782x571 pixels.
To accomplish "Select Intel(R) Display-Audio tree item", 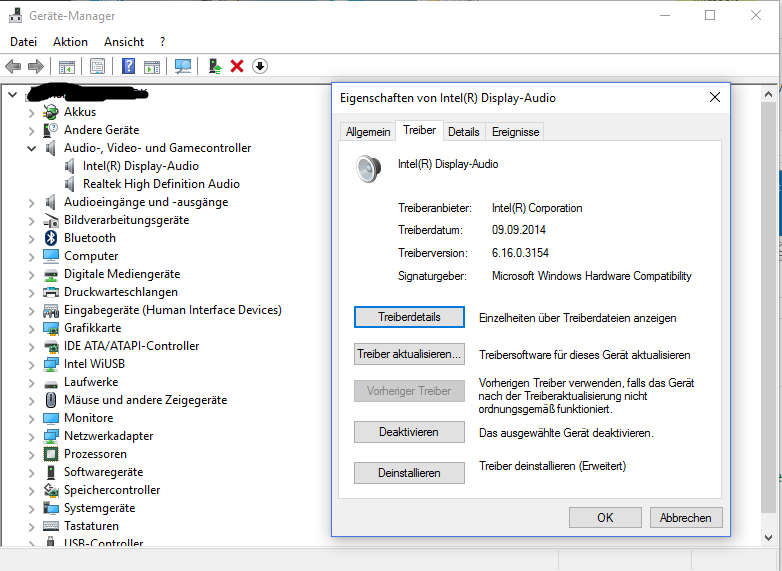I will click(141, 166).
